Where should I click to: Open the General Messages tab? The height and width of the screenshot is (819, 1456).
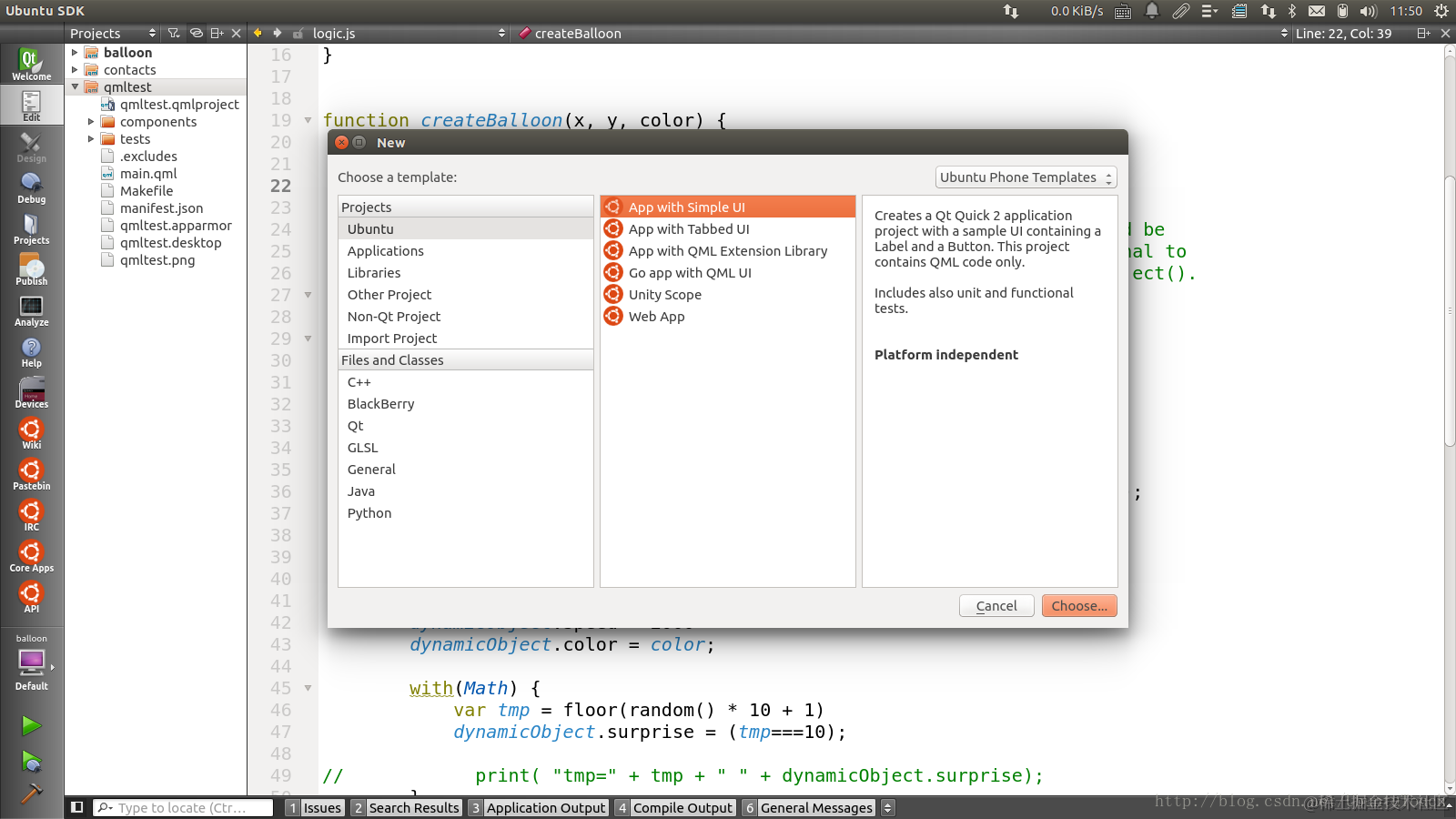pos(808,807)
